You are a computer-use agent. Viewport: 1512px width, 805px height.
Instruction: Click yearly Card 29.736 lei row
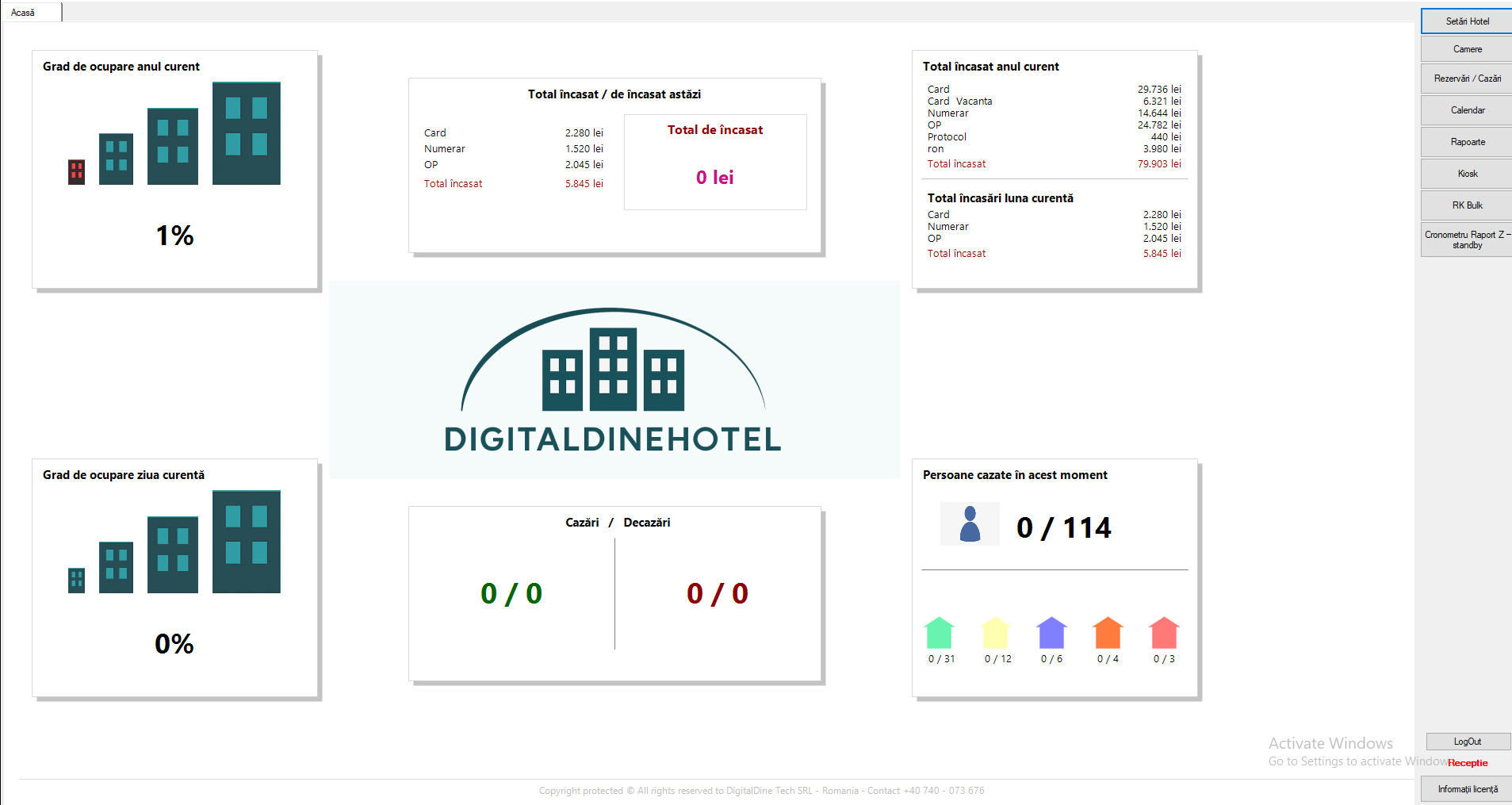[1055, 90]
